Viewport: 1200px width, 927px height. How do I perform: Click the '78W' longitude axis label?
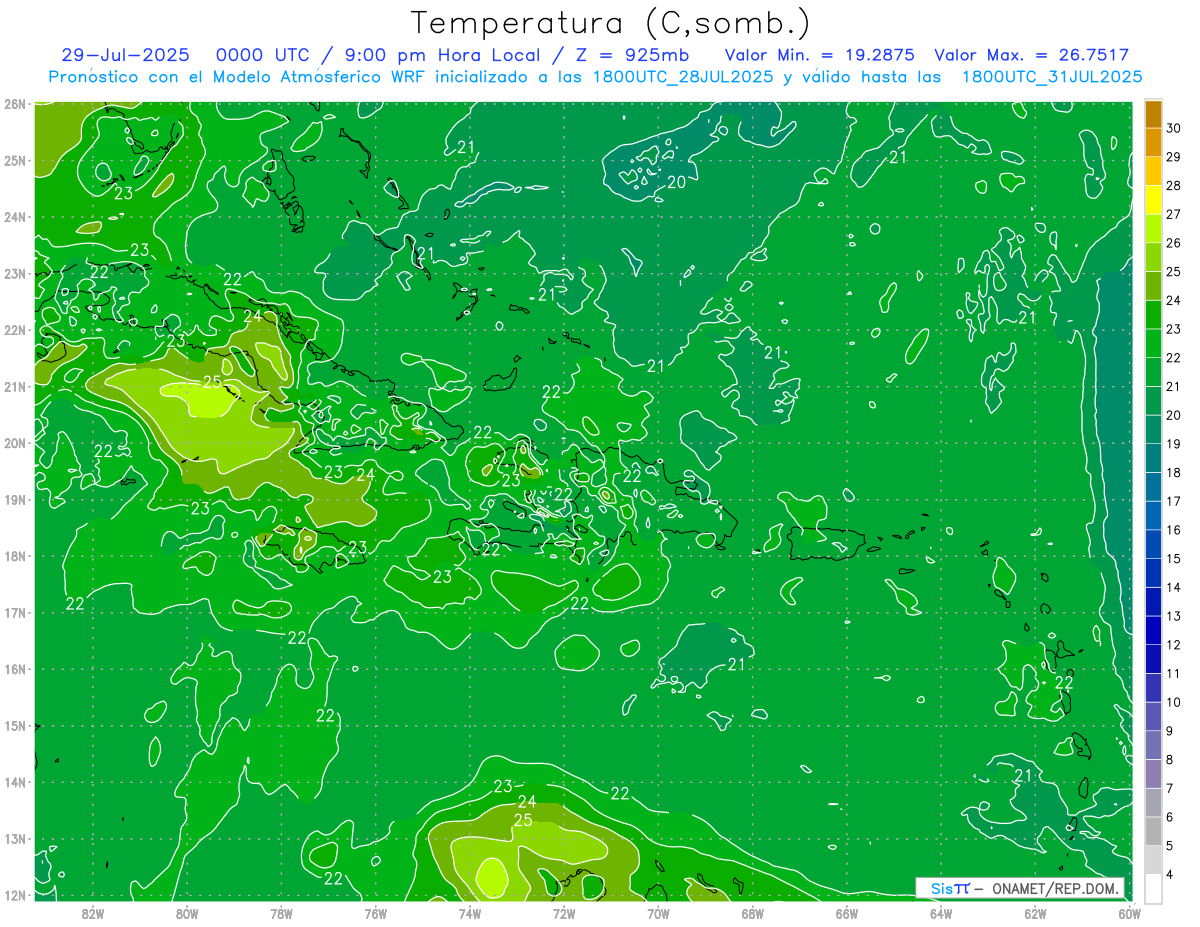tap(281, 912)
